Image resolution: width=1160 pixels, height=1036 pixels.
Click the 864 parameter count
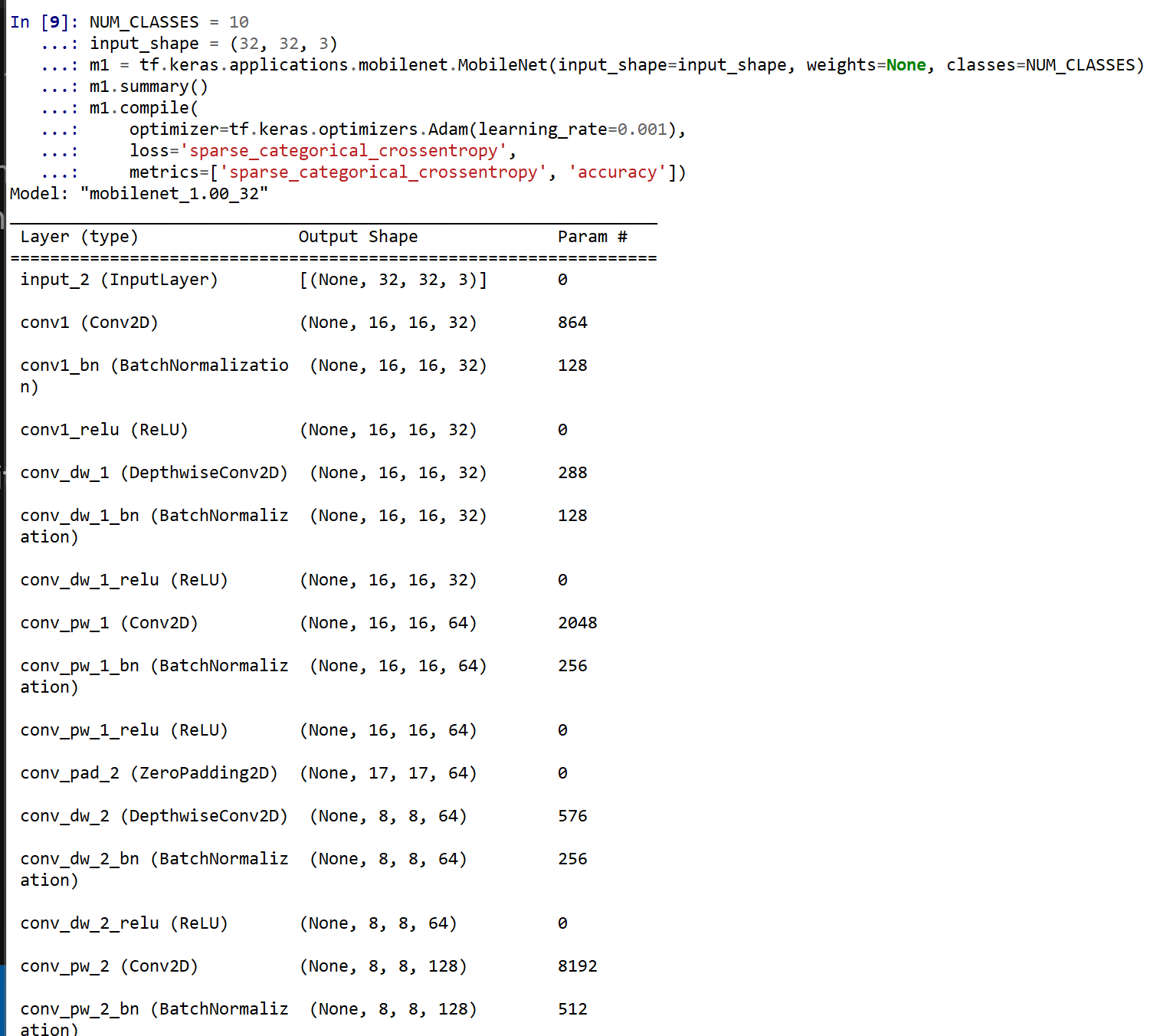pyautogui.click(x=572, y=323)
